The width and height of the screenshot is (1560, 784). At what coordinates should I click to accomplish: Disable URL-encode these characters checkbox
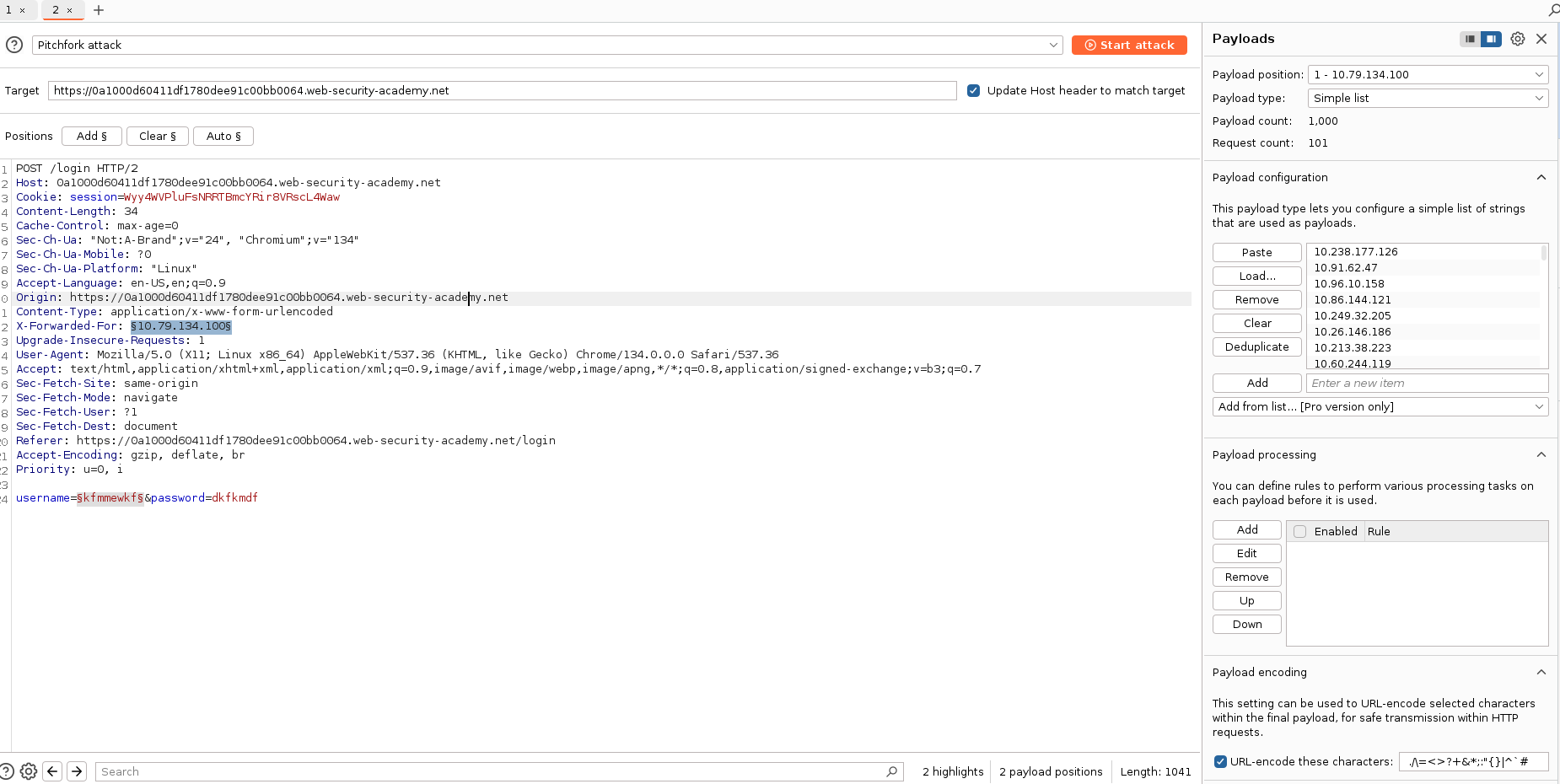[x=1219, y=762]
